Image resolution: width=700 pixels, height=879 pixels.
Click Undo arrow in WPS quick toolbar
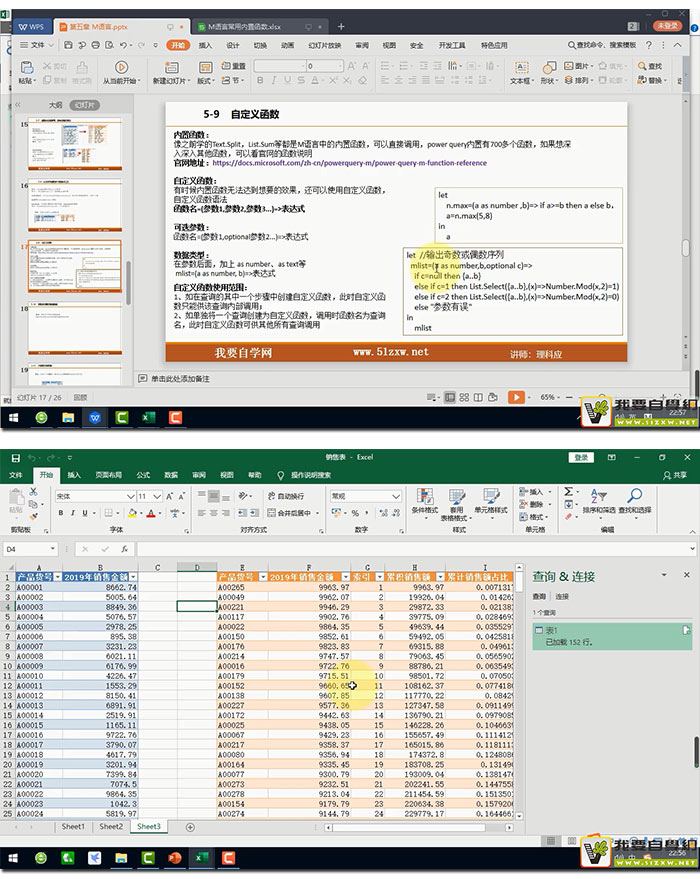coord(123,45)
